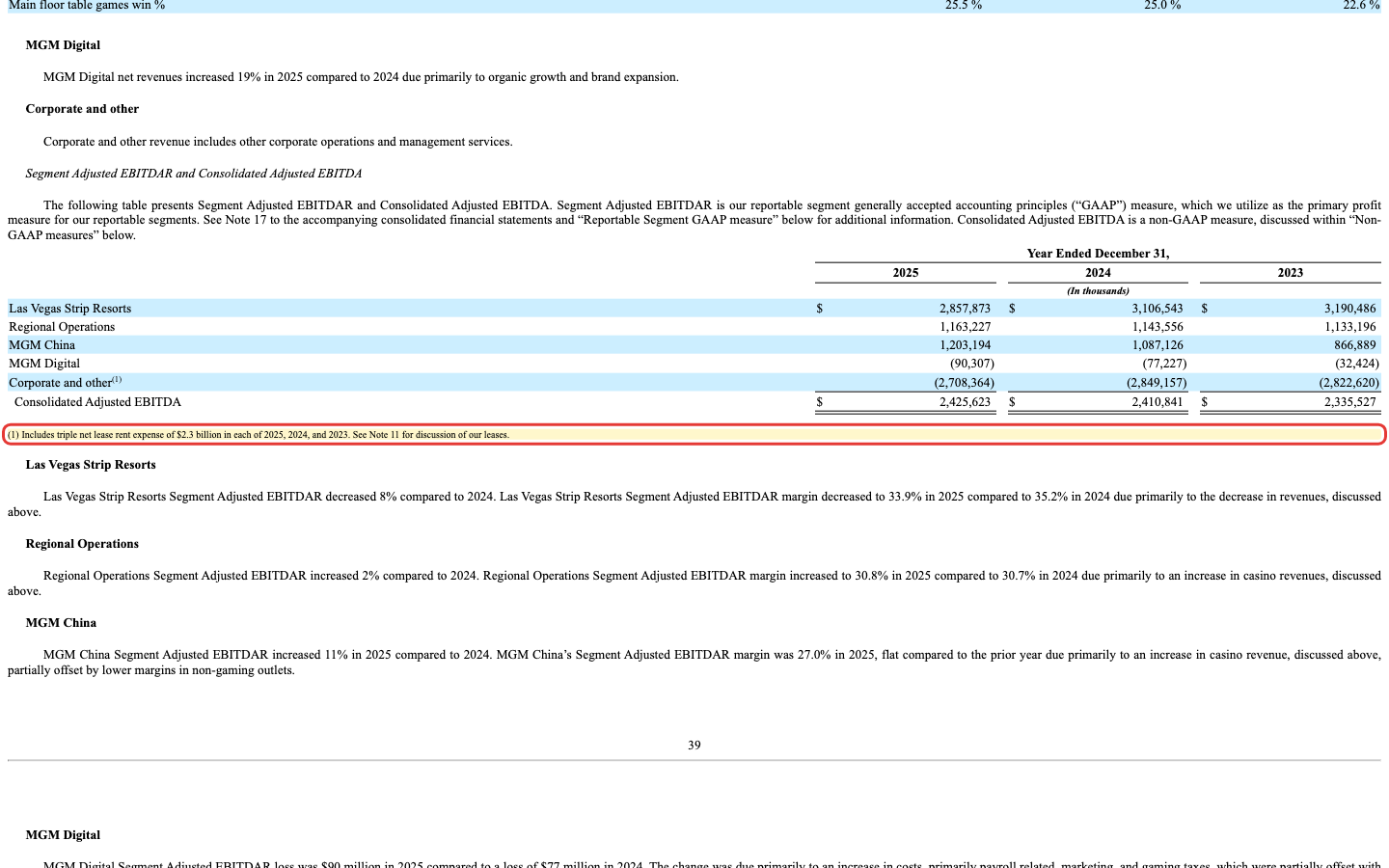The width and height of the screenshot is (1389, 868).
Task: Click the MGM Digital heading below page break
Action: tap(63, 835)
